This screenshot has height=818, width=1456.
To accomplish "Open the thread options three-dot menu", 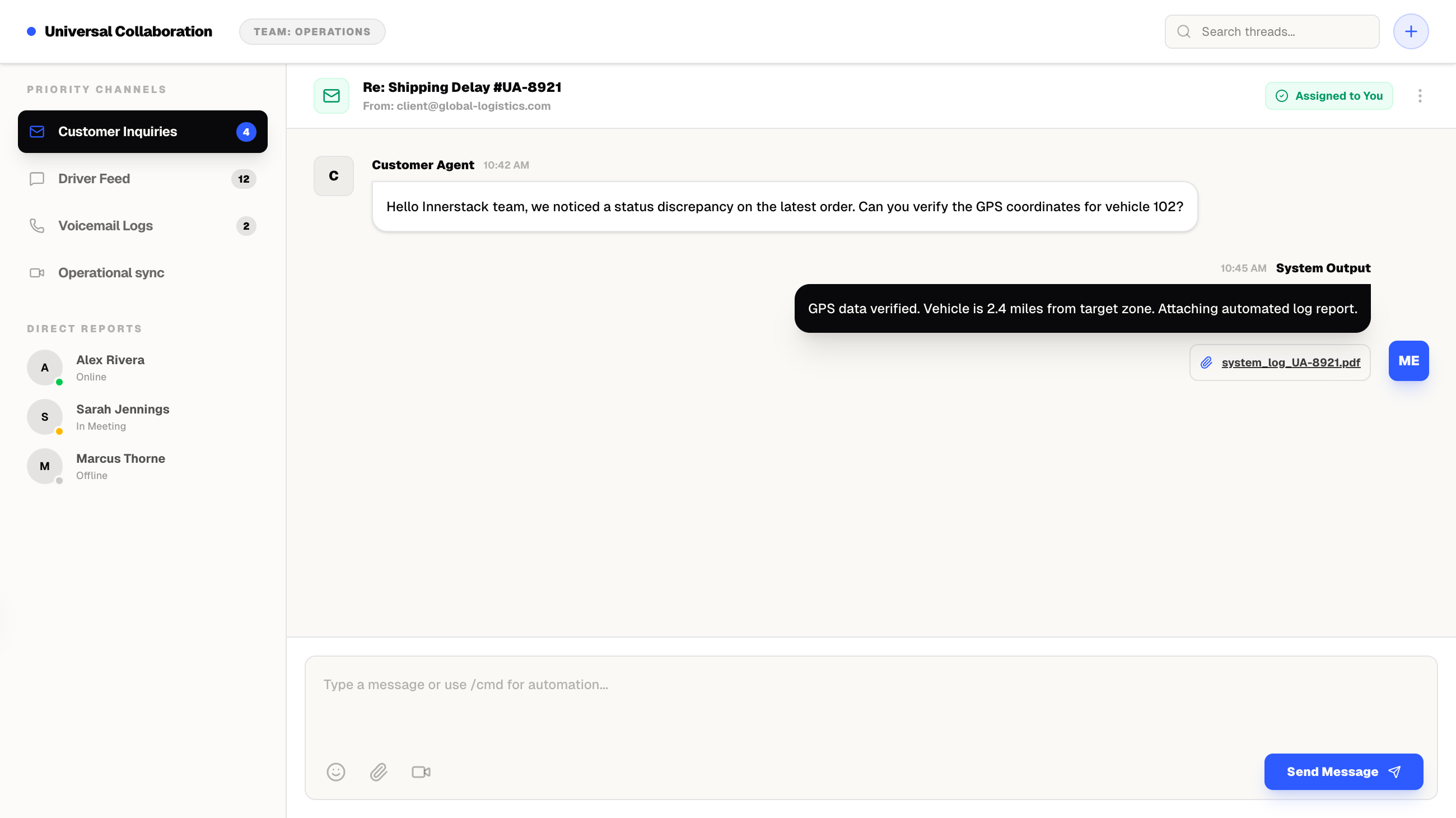I will coord(1420,96).
